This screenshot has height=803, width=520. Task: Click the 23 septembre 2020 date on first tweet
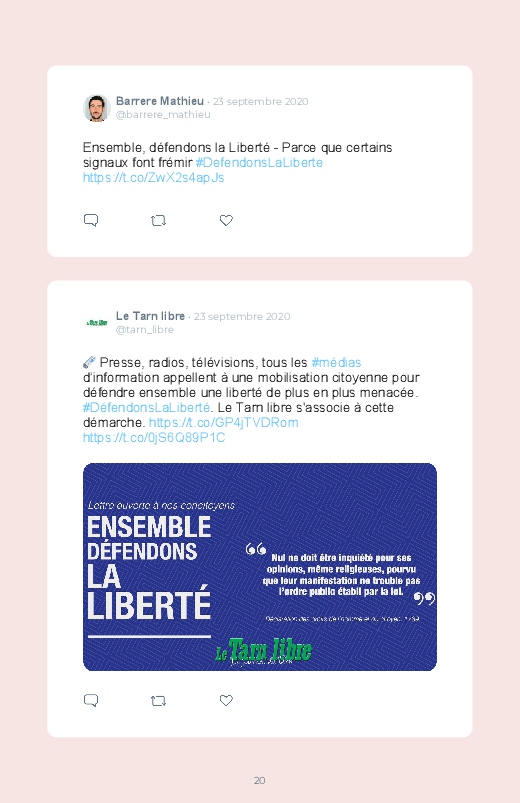(261, 101)
